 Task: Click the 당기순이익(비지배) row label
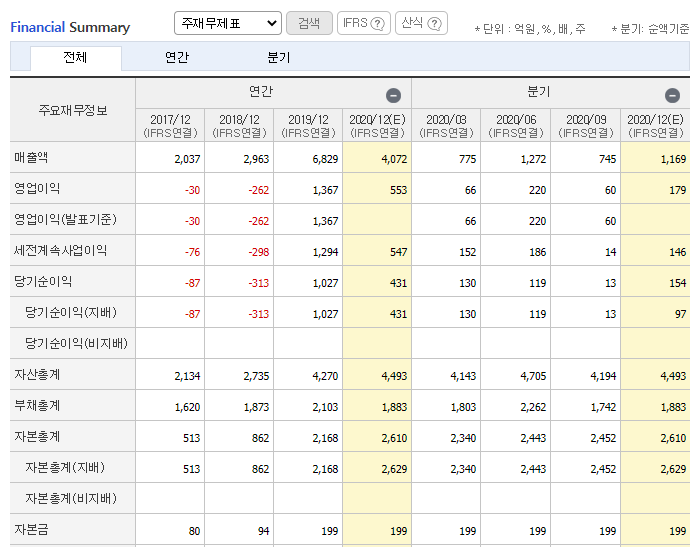[76, 343]
